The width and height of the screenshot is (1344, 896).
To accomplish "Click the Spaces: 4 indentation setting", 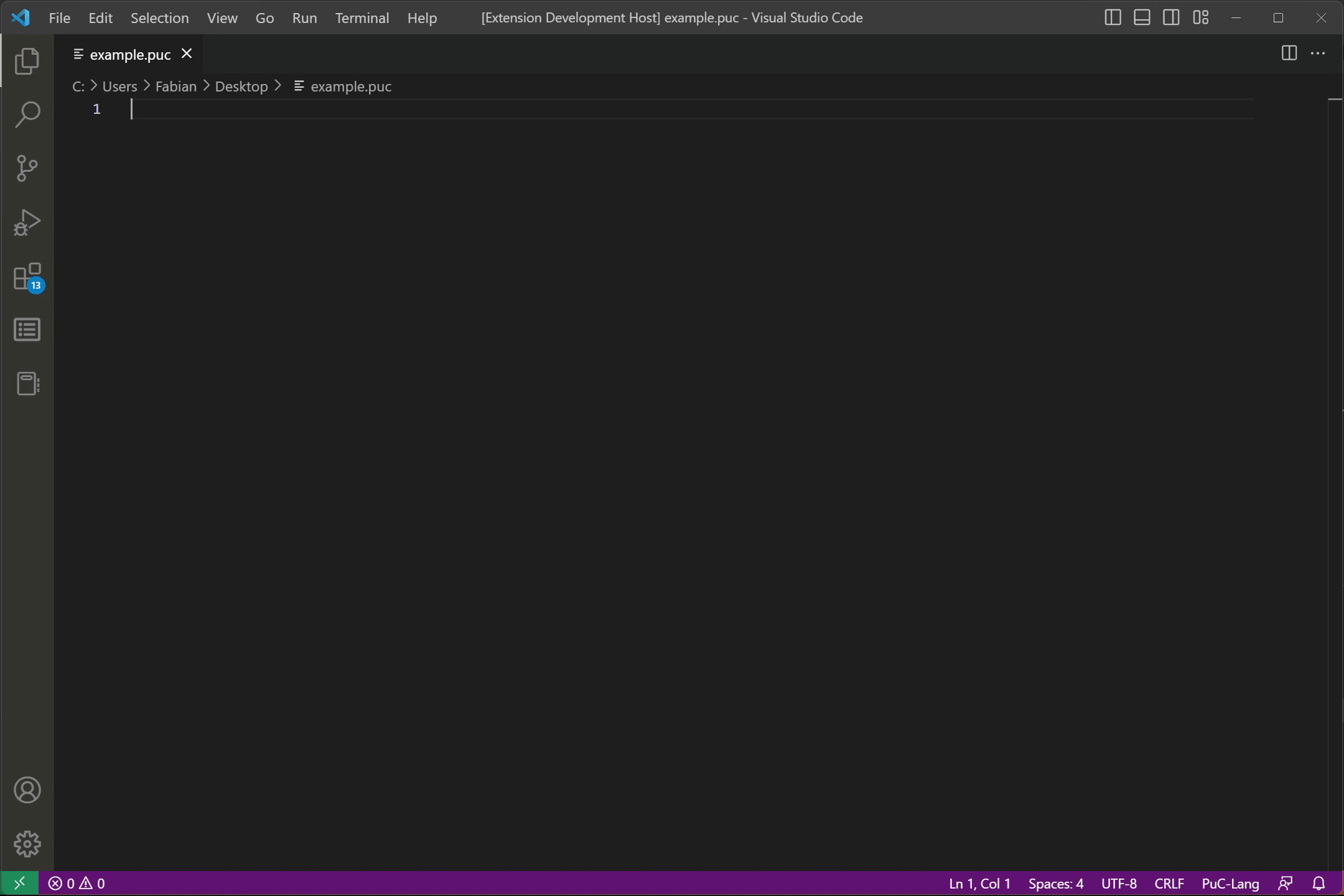I will click(1055, 883).
